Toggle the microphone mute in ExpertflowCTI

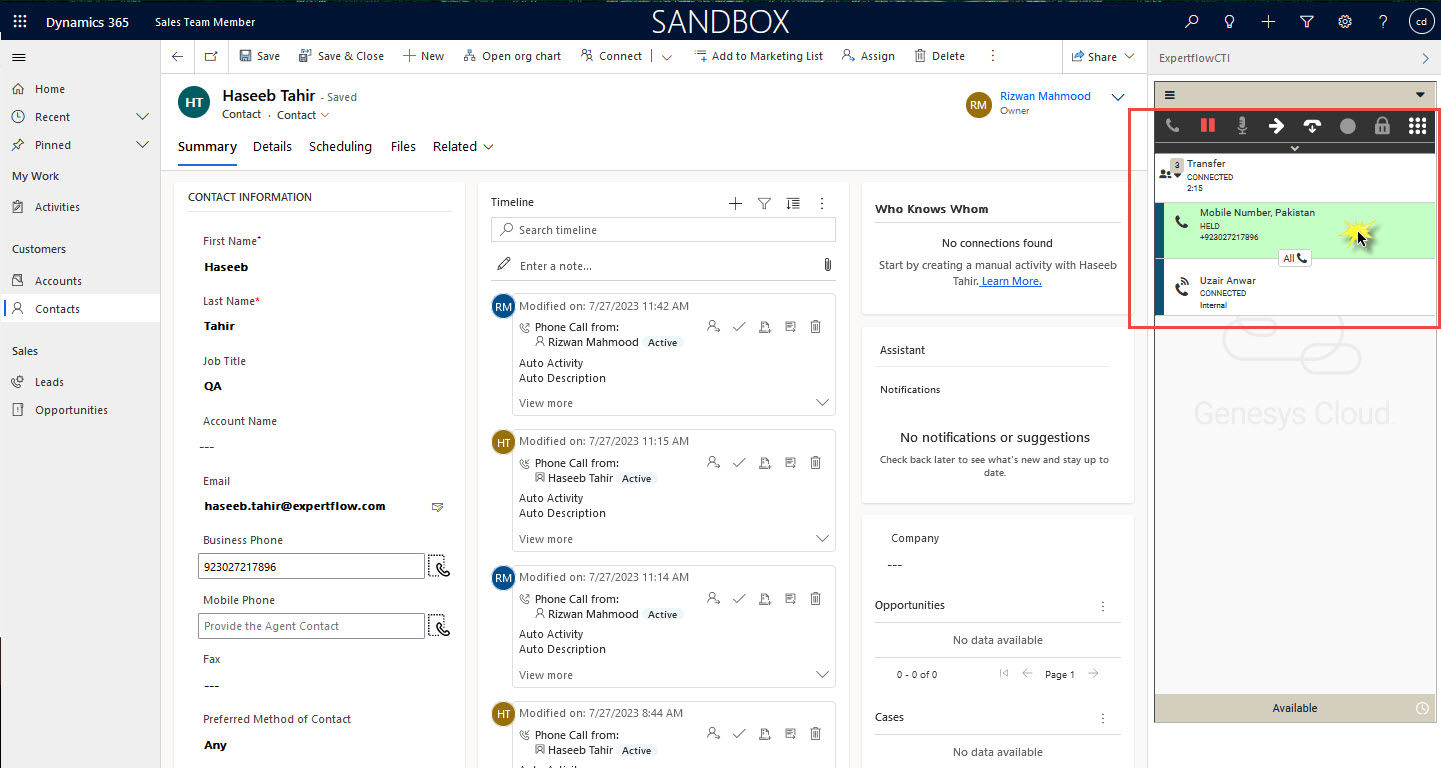(1242, 126)
